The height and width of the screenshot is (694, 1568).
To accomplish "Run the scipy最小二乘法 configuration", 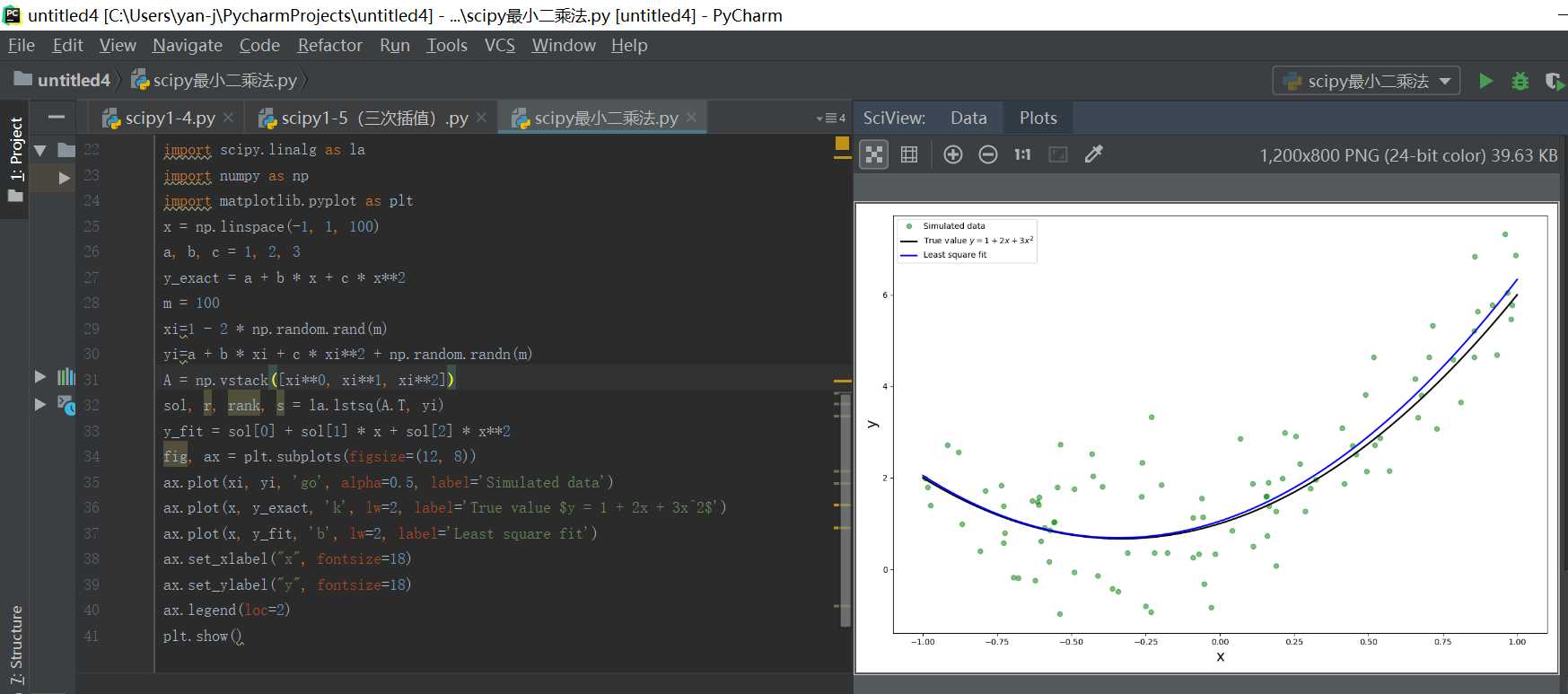I will point(1486,81).
